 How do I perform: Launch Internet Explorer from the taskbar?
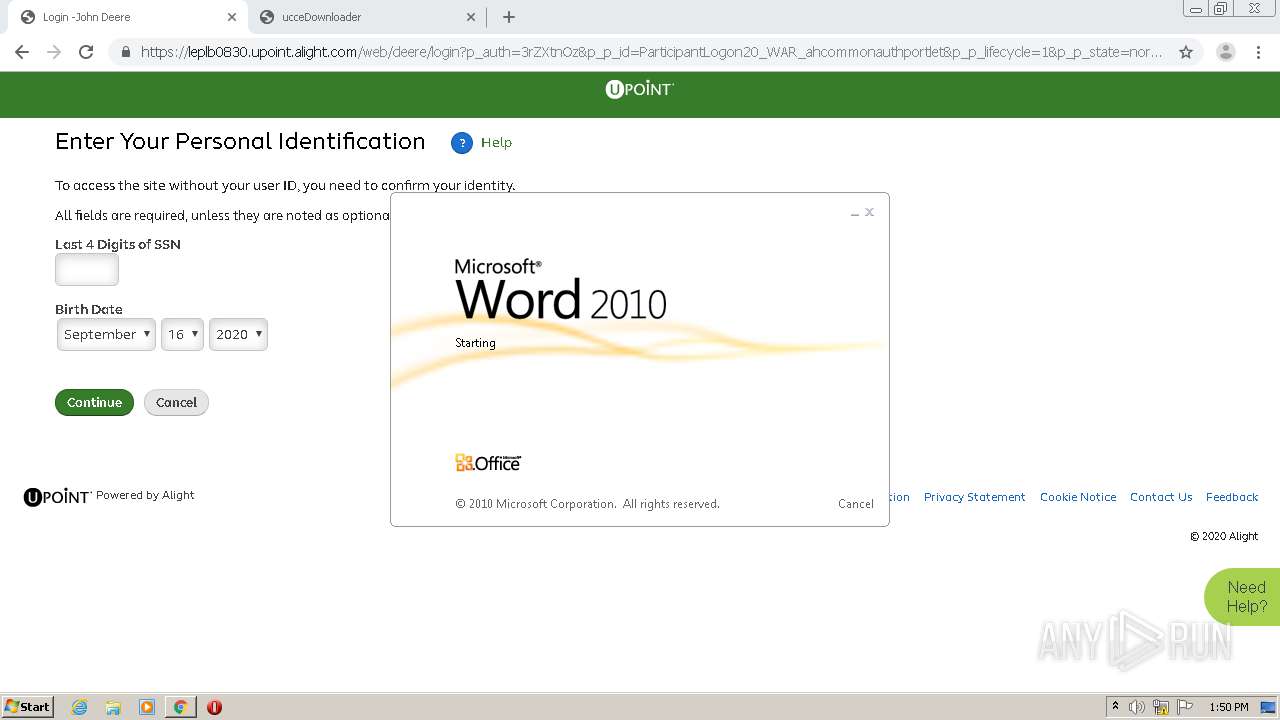[79, 707]
